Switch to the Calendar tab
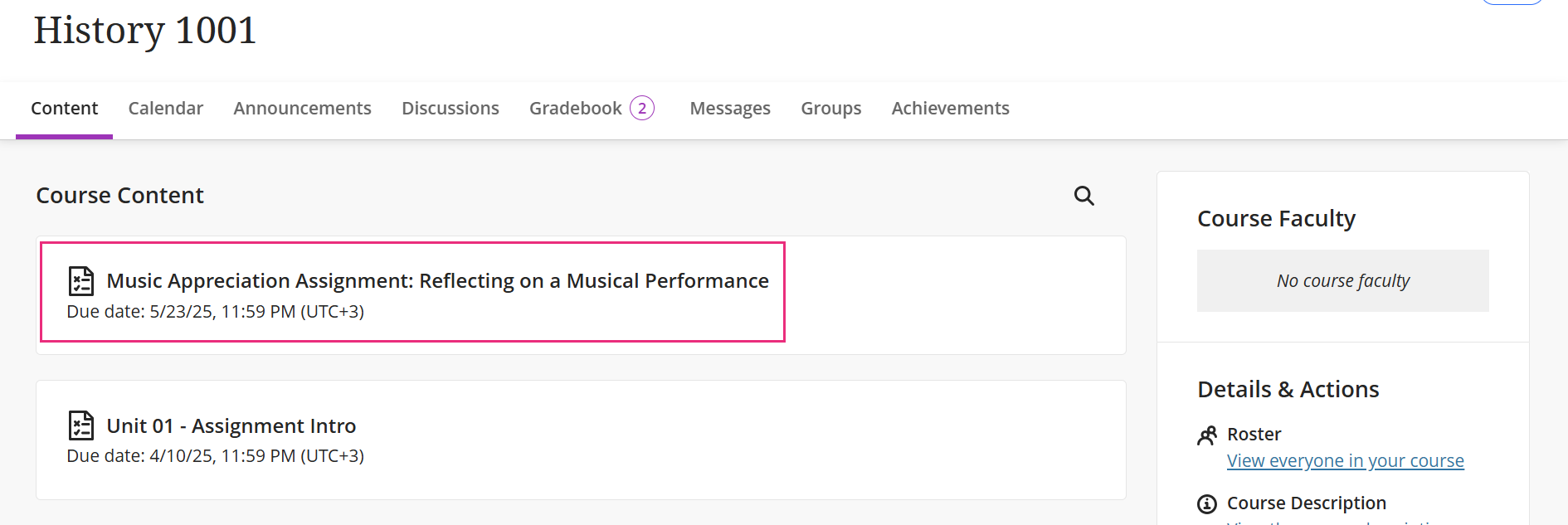Viewport: 1568px width, 525px height. [166, 109]
